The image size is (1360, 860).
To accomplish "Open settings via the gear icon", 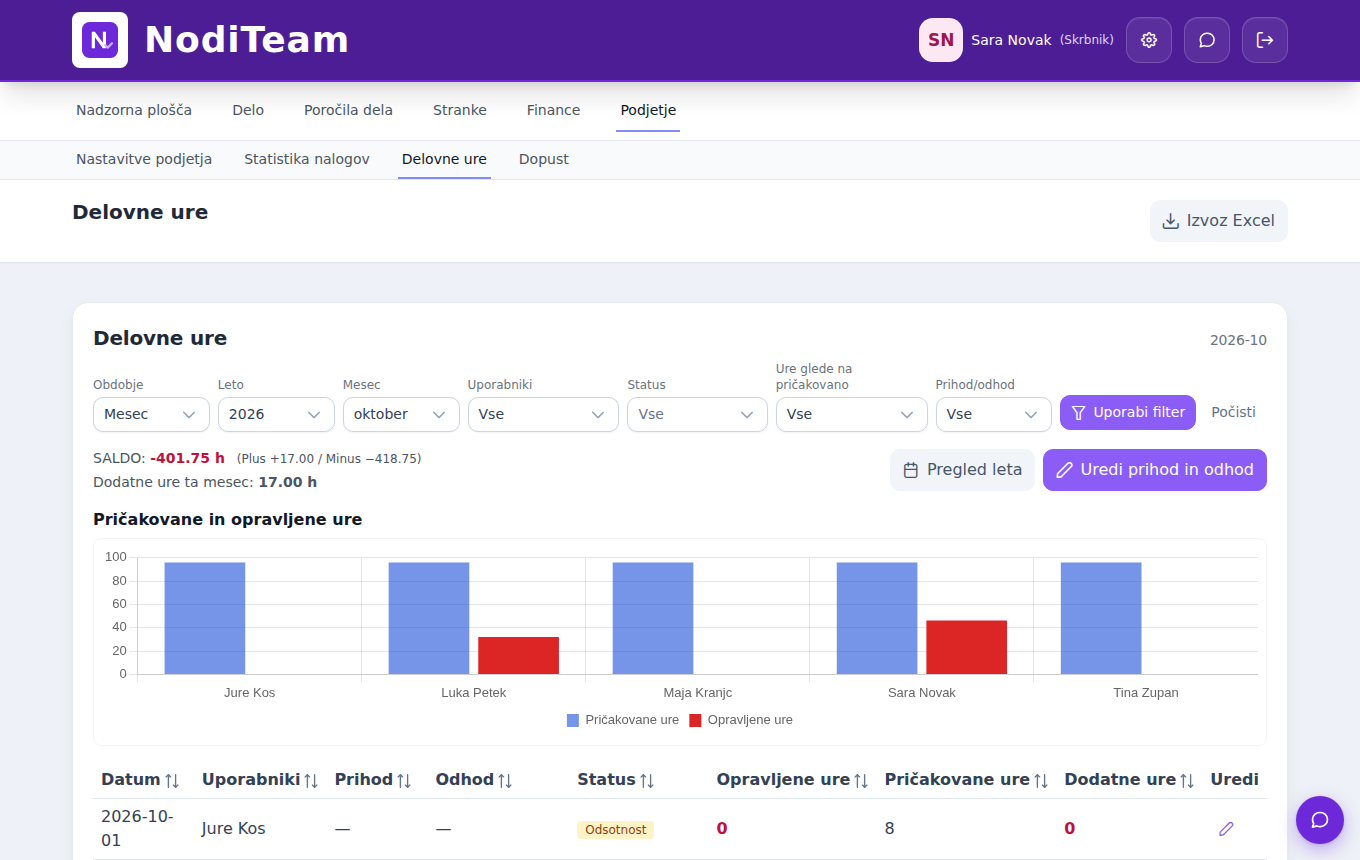I will (1149, 40).
